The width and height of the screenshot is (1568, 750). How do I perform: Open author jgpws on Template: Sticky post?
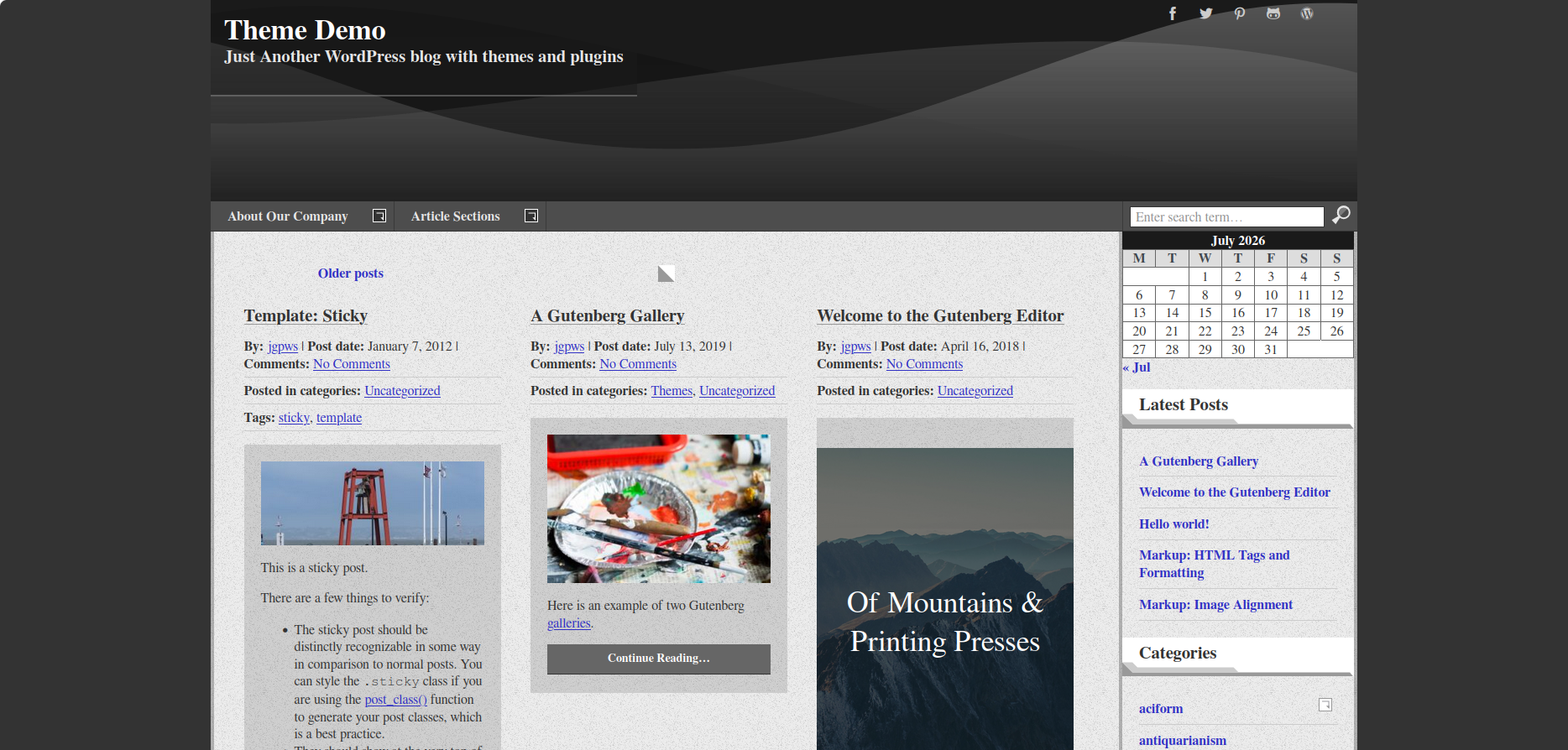(x=283, y=346)
